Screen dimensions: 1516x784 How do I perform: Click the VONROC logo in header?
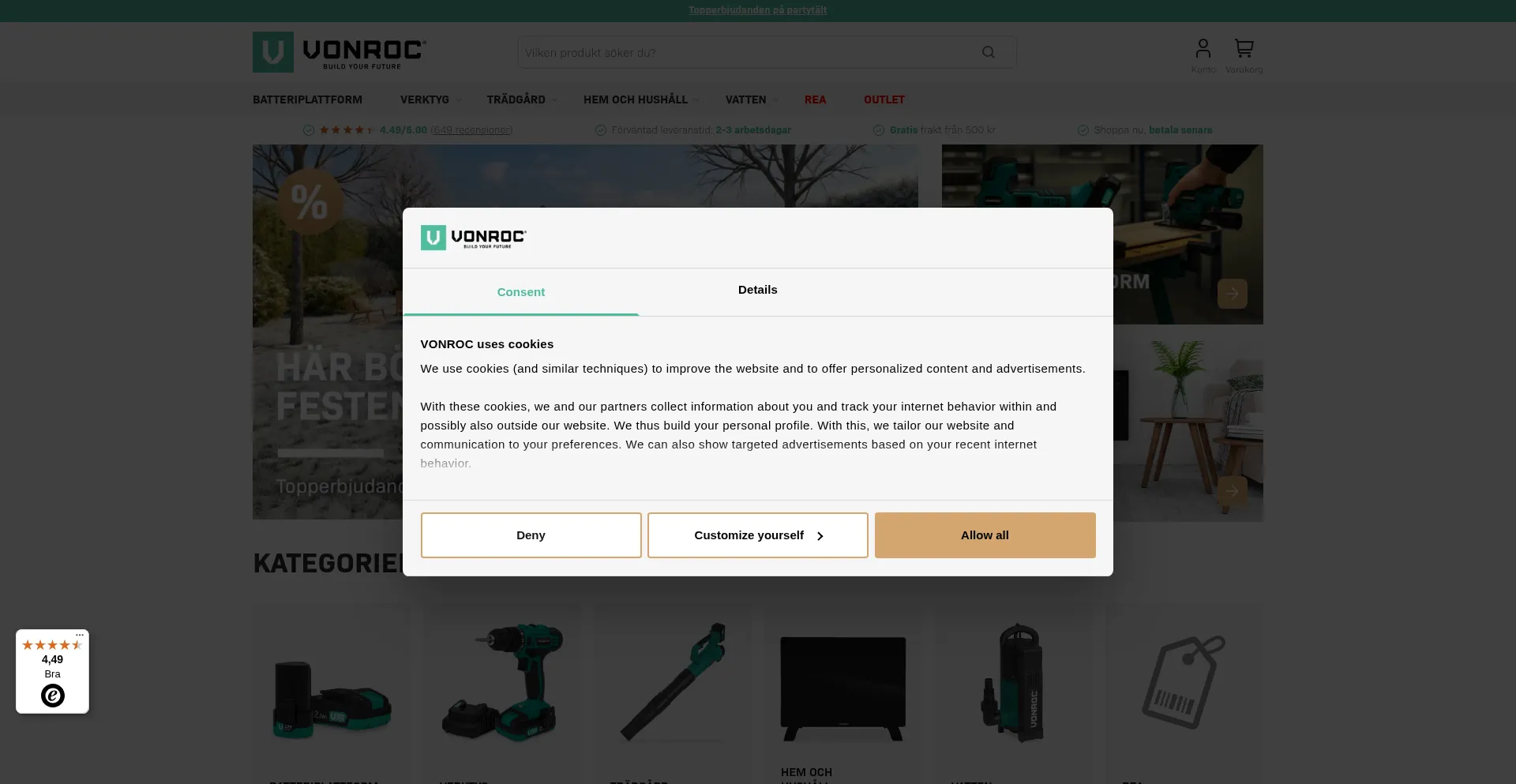pos(340,52)
